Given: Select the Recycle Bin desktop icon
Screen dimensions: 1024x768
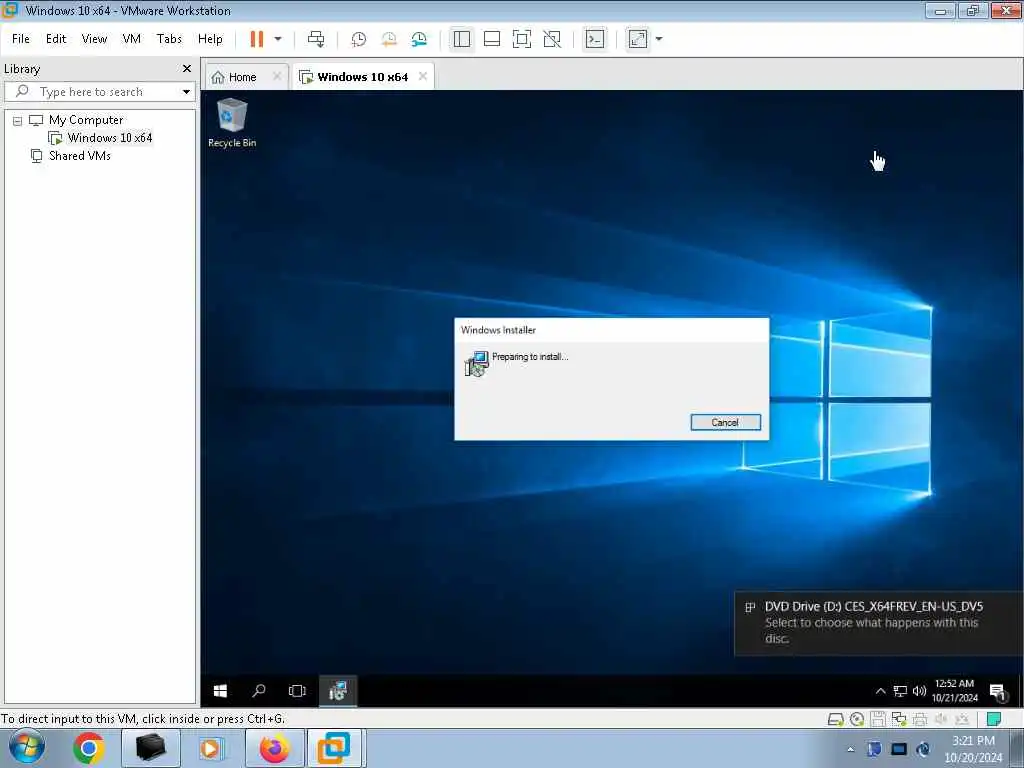Looking at the screenshot, I should click(232, 123).
